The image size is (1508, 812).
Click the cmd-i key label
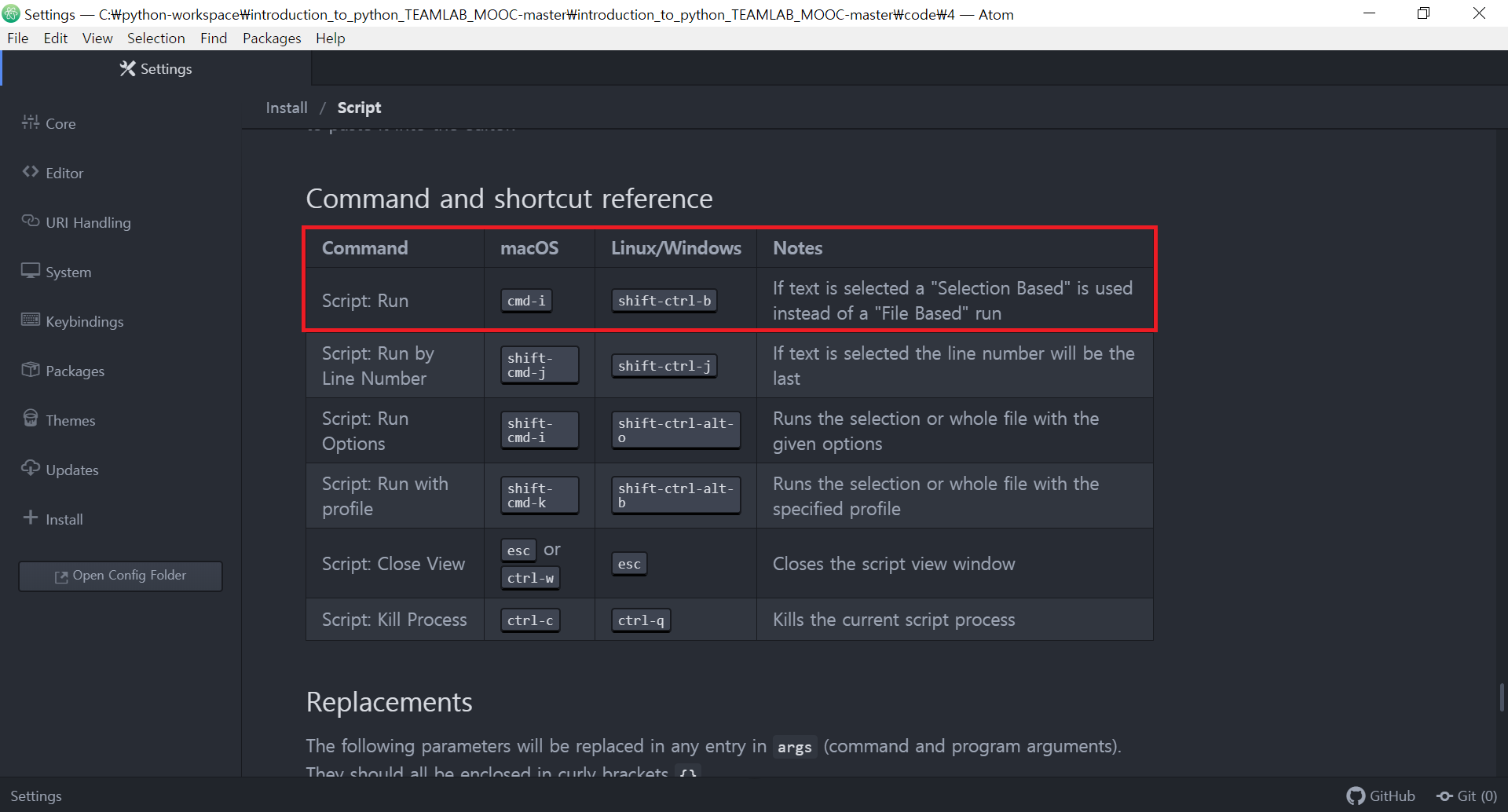pos(526,301)
